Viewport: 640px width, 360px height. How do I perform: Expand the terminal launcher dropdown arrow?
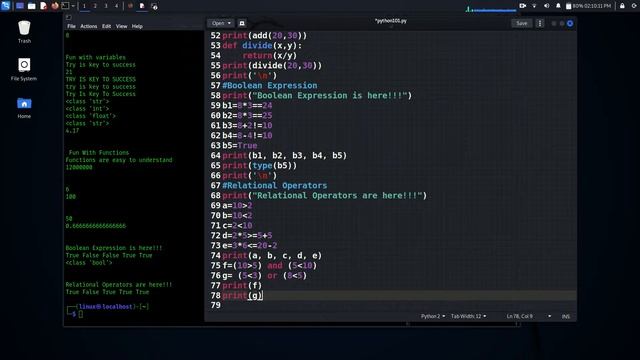(73, 6)
